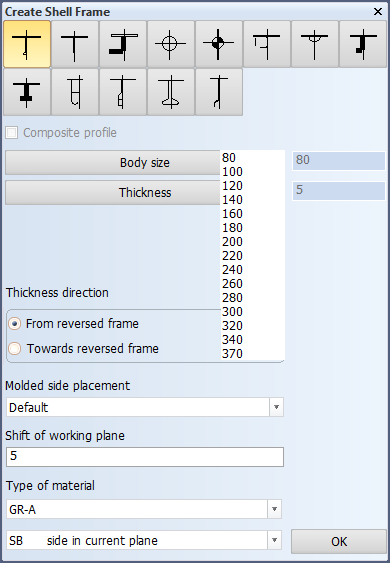Viewport: 390px width, 563px height.
Task: Confirm with the OK button
Action: (339, 541)
